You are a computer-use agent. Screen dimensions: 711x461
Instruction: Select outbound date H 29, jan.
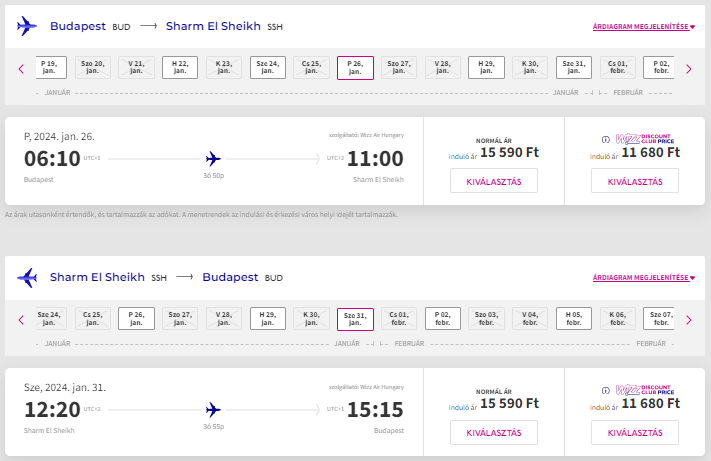tap(486, 68)
